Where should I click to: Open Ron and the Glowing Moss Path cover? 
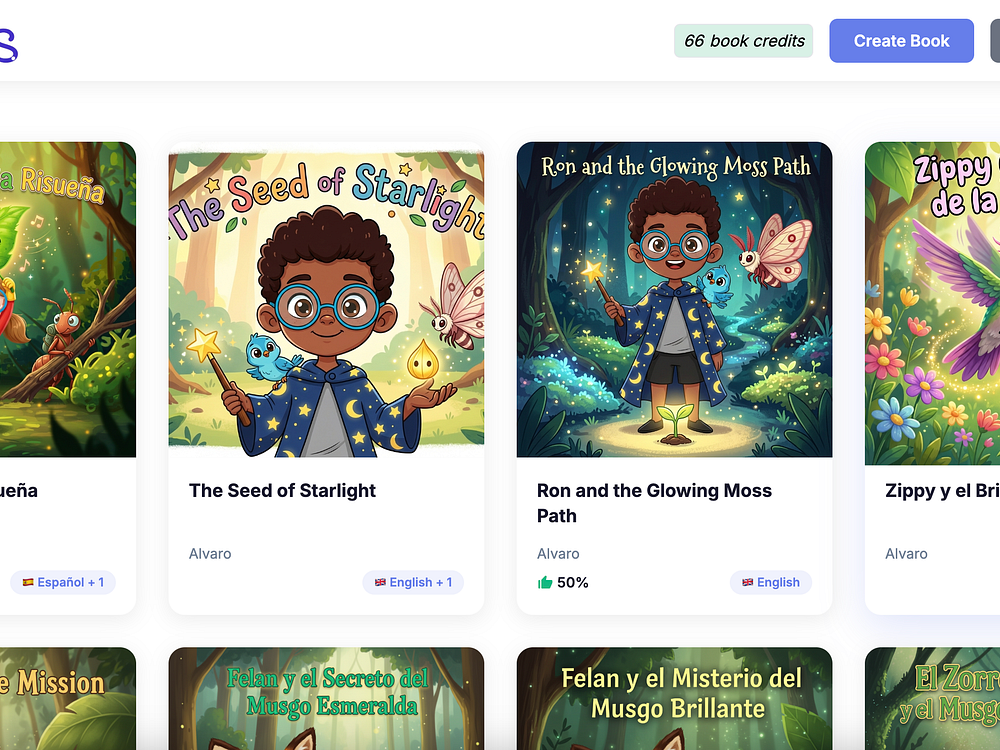click(x=674, y=299)
